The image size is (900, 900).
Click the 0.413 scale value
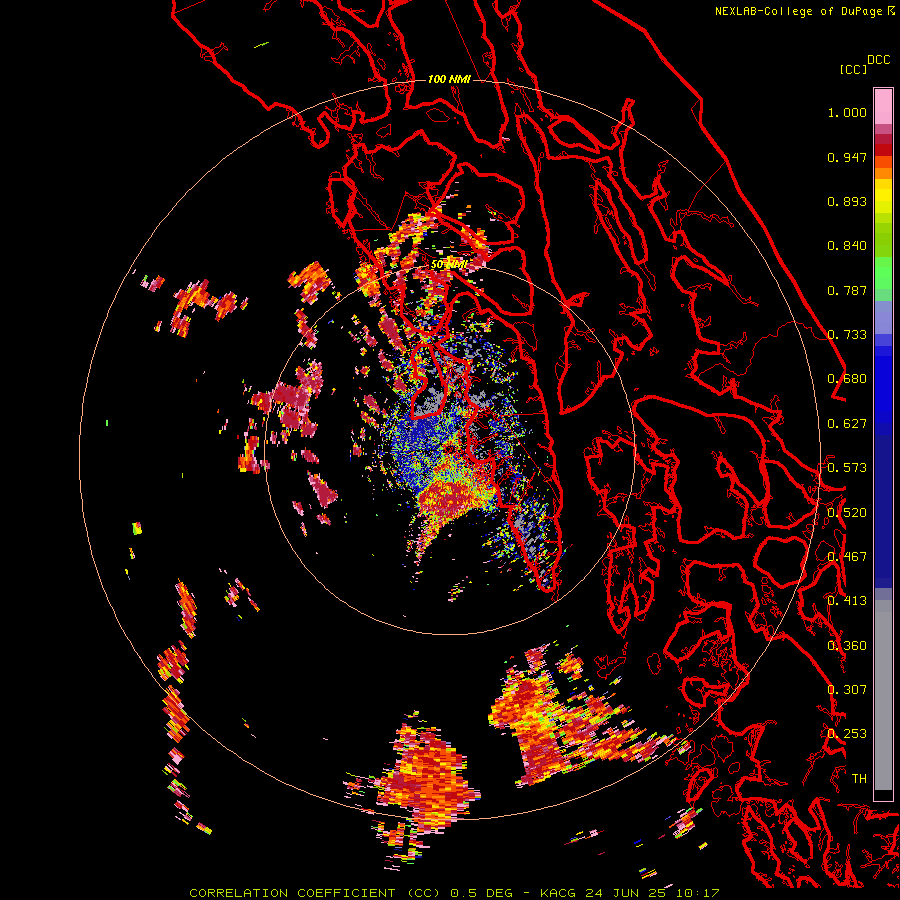click(x=847, y=601)
